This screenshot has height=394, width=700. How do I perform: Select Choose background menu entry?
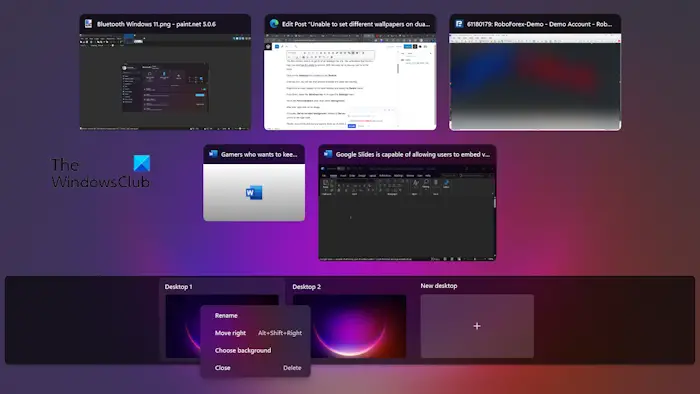pos(243,350)
